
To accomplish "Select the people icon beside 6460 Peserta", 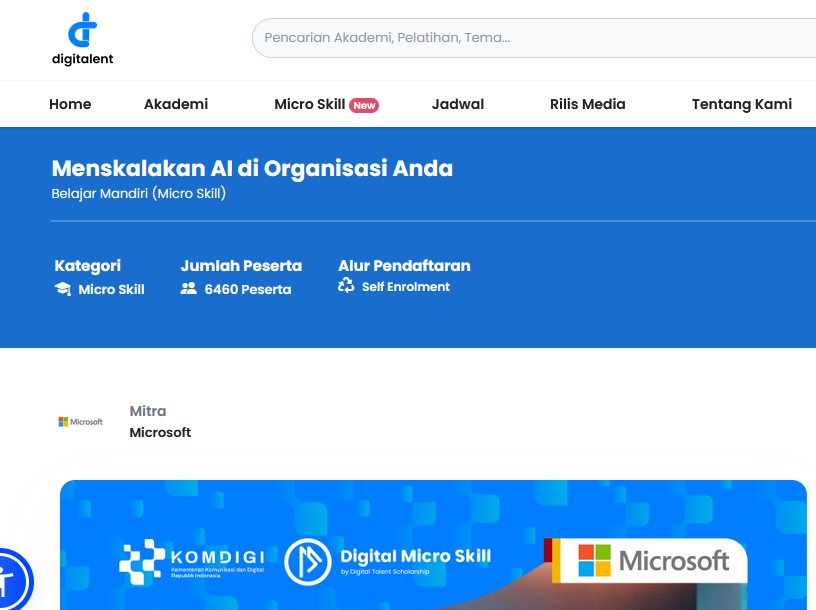I will click(188, 288).
